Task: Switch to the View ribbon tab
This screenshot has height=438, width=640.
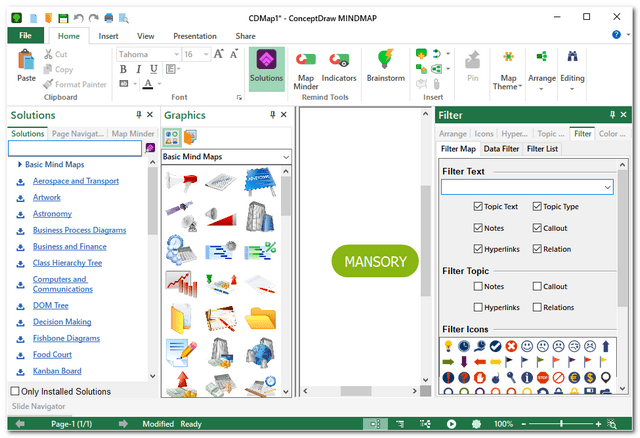Action: coord(145,36)
